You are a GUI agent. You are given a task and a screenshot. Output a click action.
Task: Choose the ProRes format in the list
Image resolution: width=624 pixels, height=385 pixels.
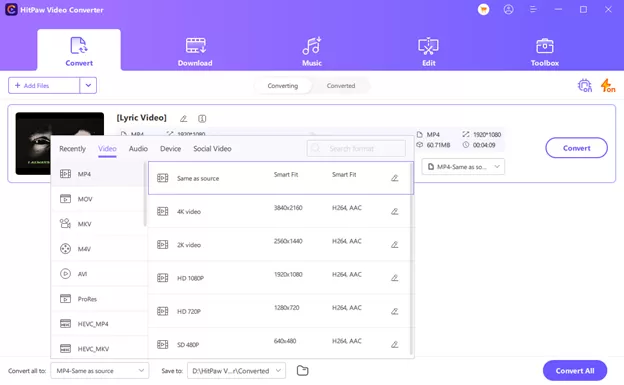[x=98, y=299]
